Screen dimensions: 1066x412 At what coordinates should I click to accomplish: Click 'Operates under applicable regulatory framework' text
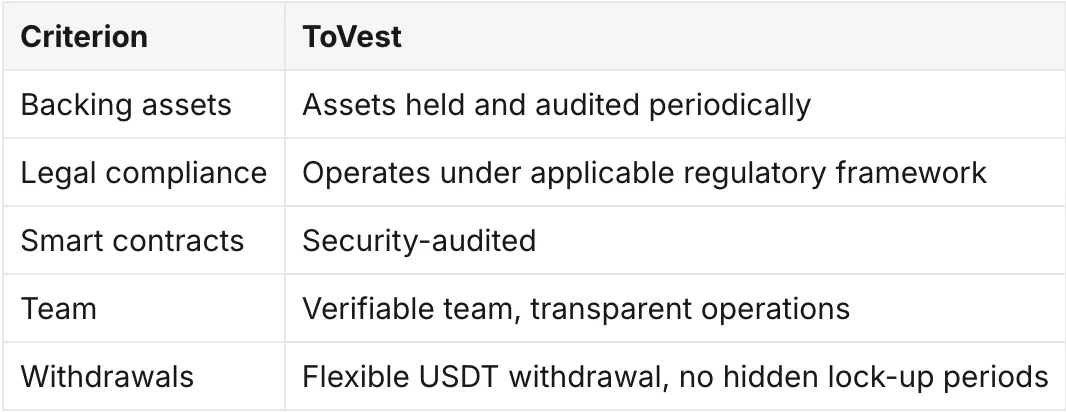[x=644, y=173]
